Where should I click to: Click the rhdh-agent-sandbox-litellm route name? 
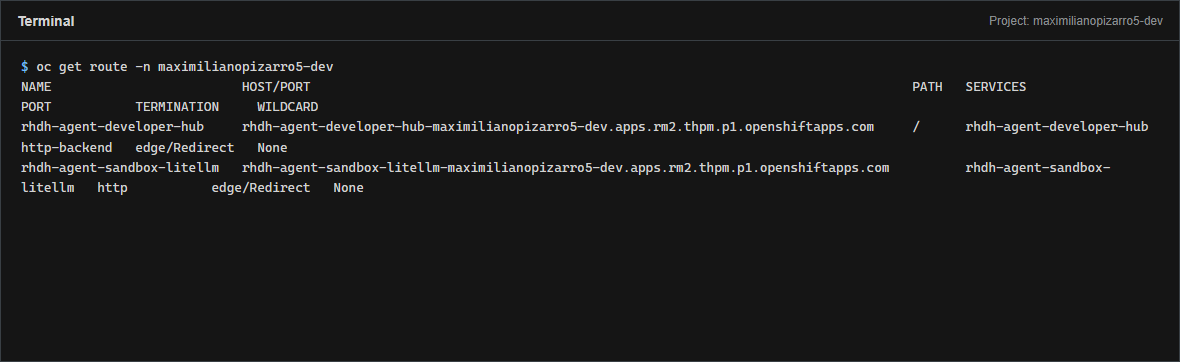click(x=120, y=167)
